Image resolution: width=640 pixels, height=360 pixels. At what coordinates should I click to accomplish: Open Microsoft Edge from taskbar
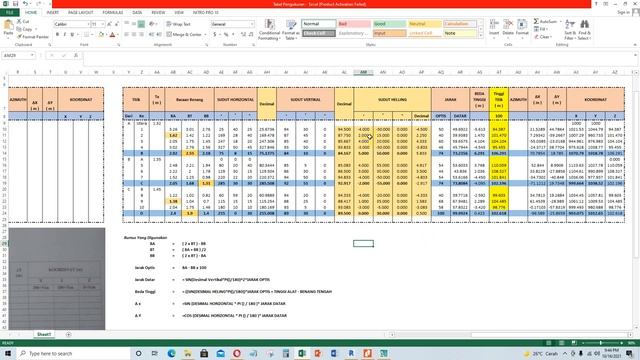click(x=171, y=353)
